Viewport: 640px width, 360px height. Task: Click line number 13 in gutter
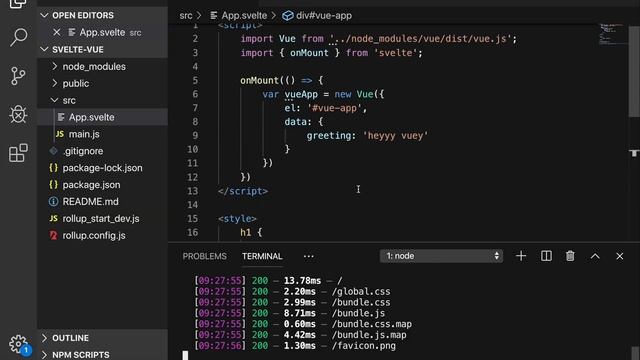click(193, 191)
